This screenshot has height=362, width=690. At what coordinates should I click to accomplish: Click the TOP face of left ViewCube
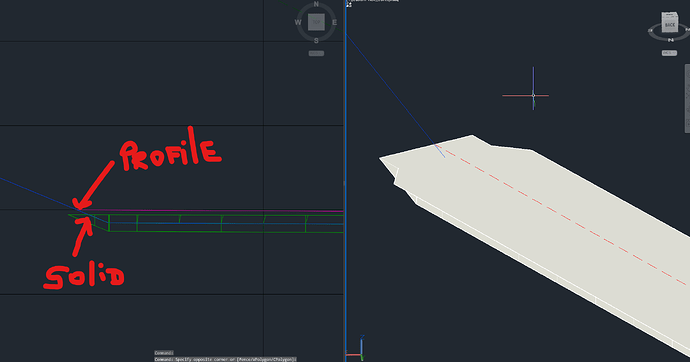tap(316, 22)
